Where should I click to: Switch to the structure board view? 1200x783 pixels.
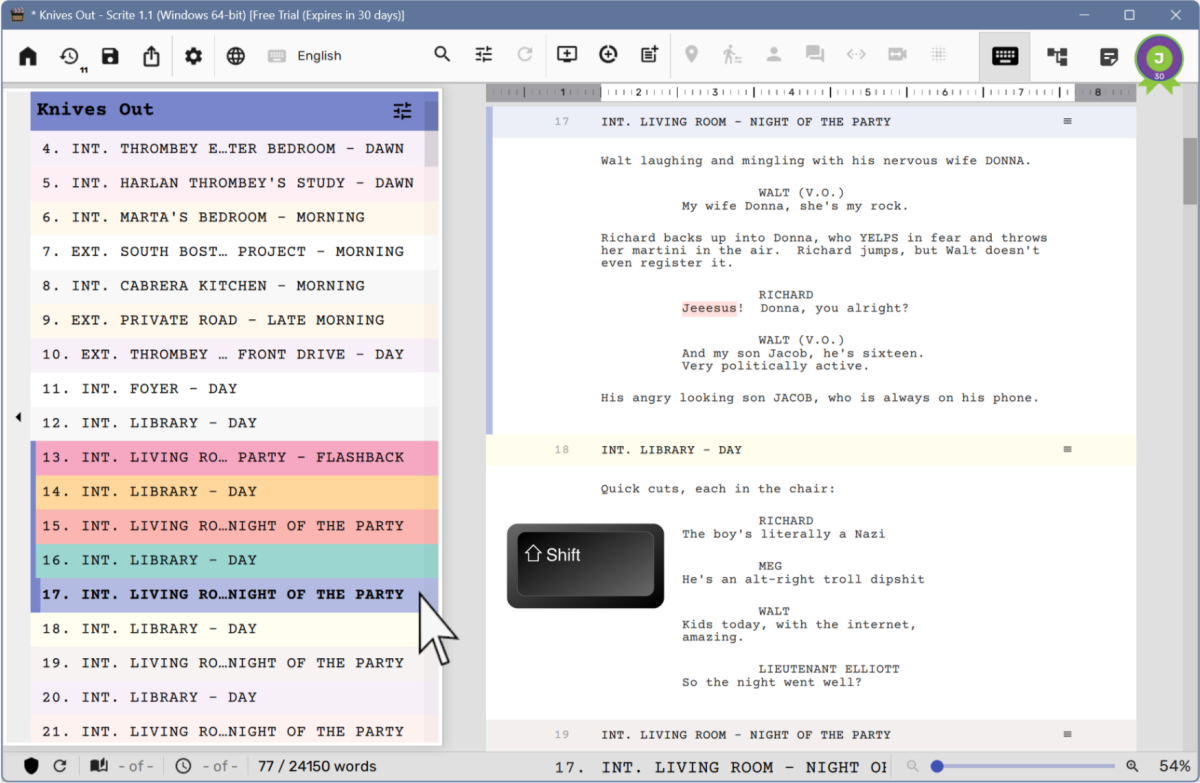[x=1056, y=57]
